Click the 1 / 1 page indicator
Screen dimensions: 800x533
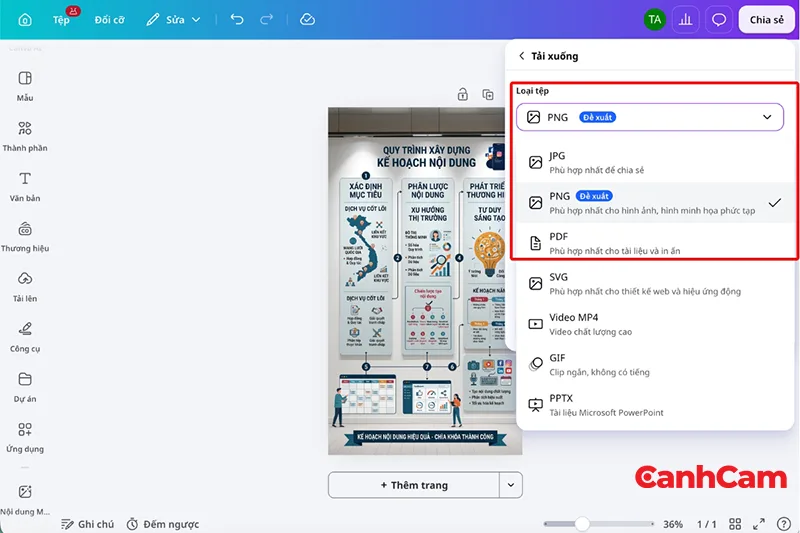click(707, 524)
